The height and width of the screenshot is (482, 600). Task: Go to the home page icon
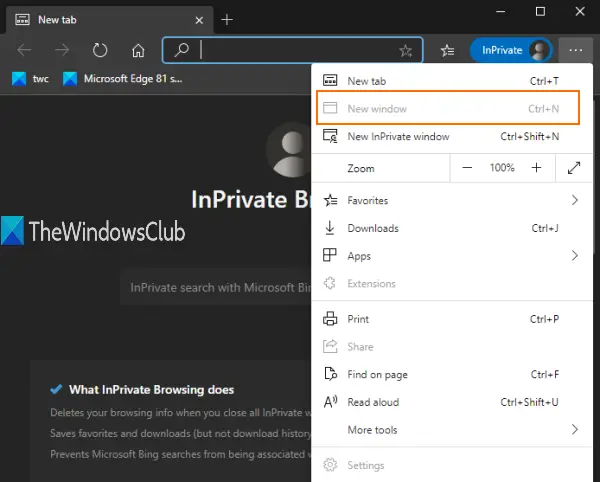(138, 50)
